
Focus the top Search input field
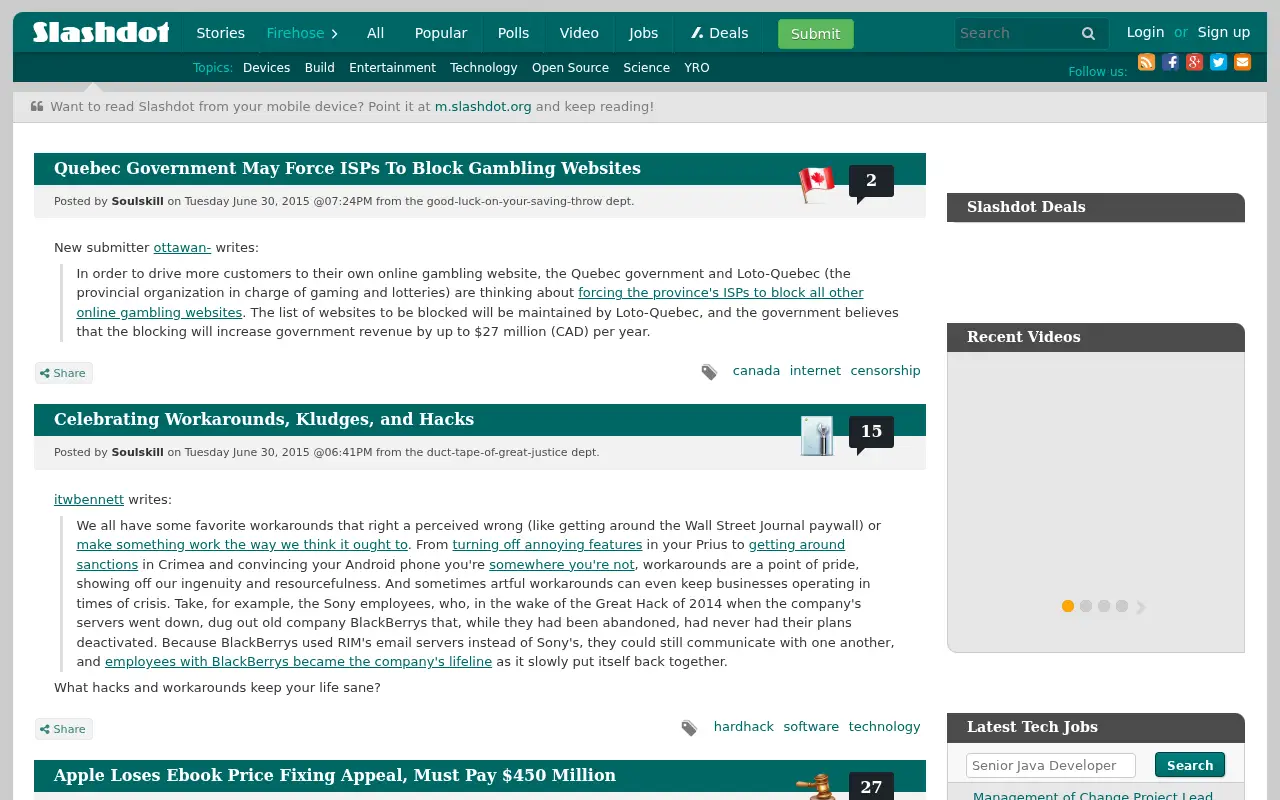[1018, 33]
